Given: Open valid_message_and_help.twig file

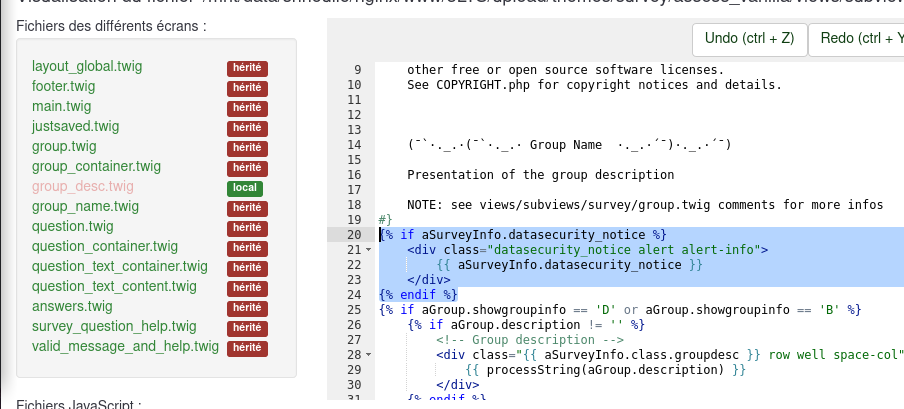Looking at the screenshot, I should pos(125,347).
